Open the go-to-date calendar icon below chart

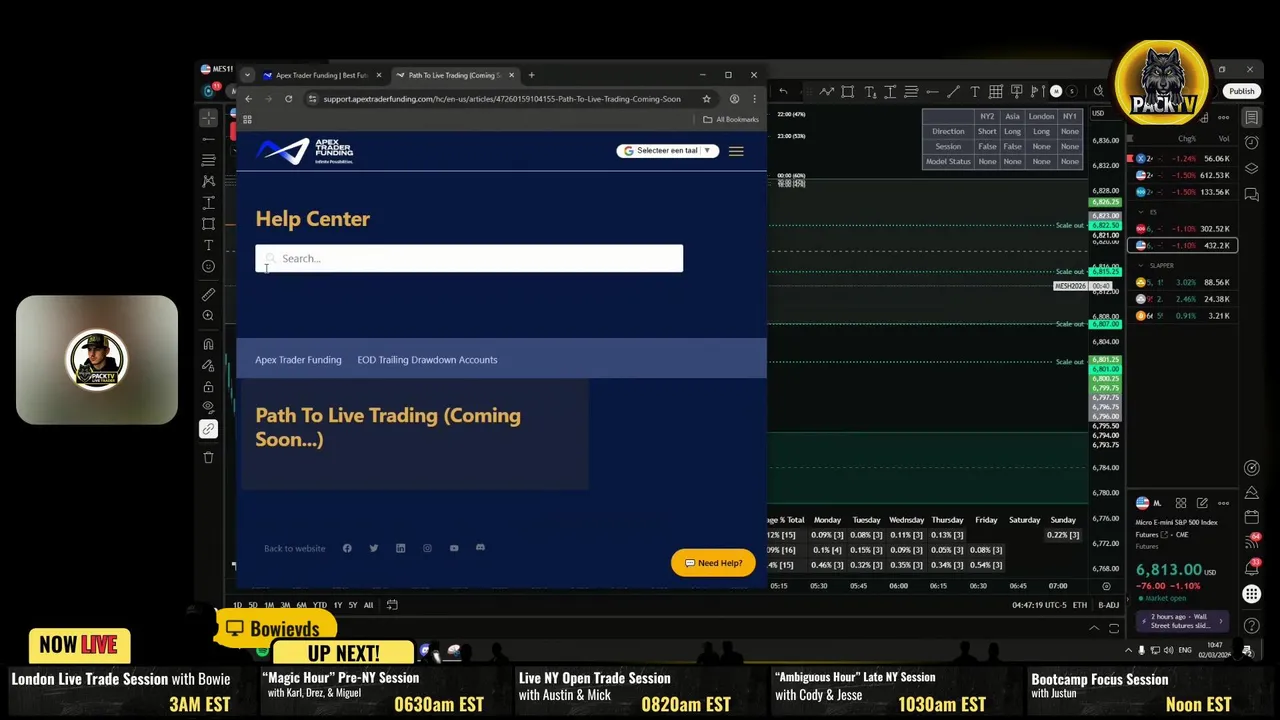[x=392, y=605]
